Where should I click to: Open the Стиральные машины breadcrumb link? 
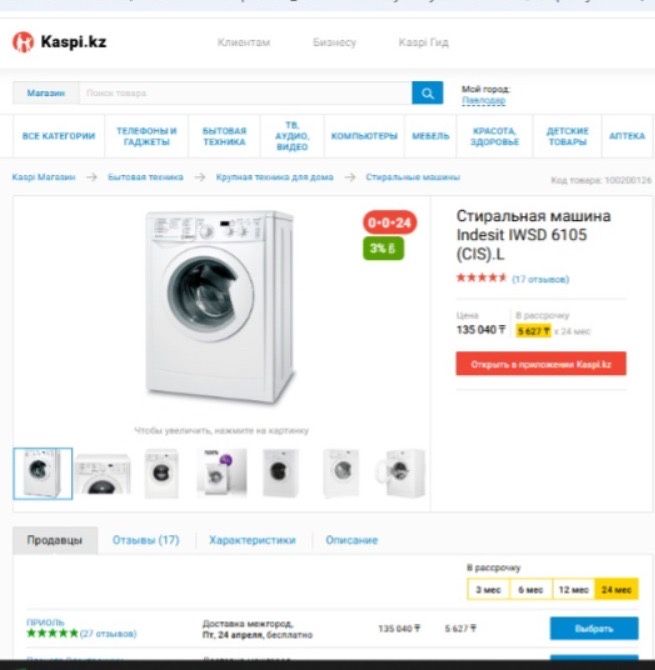point(413,177)
